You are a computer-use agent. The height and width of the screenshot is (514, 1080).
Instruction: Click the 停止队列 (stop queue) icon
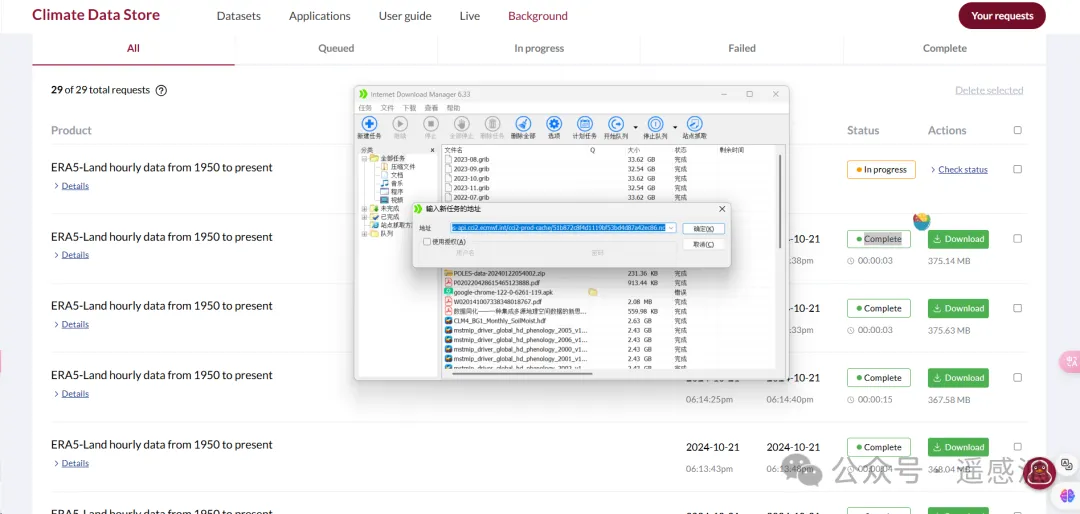(x=656, y=124)
